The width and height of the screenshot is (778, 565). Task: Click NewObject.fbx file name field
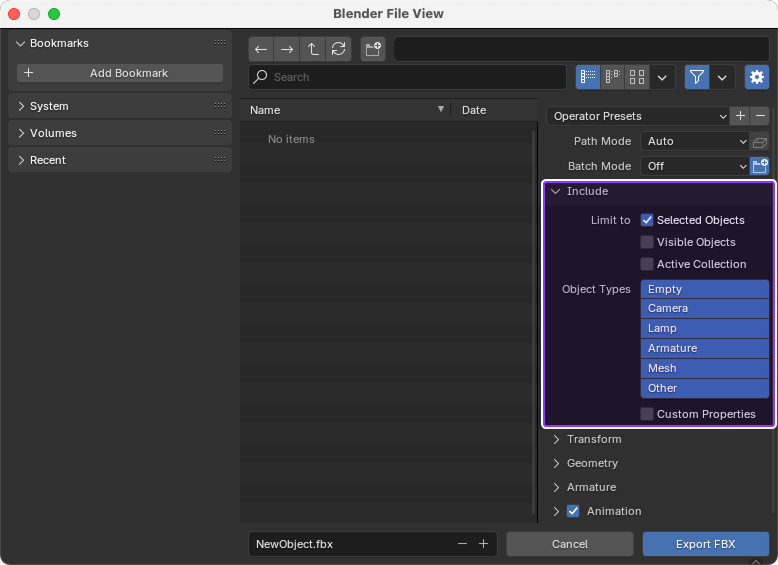click(x=372, y=544)
